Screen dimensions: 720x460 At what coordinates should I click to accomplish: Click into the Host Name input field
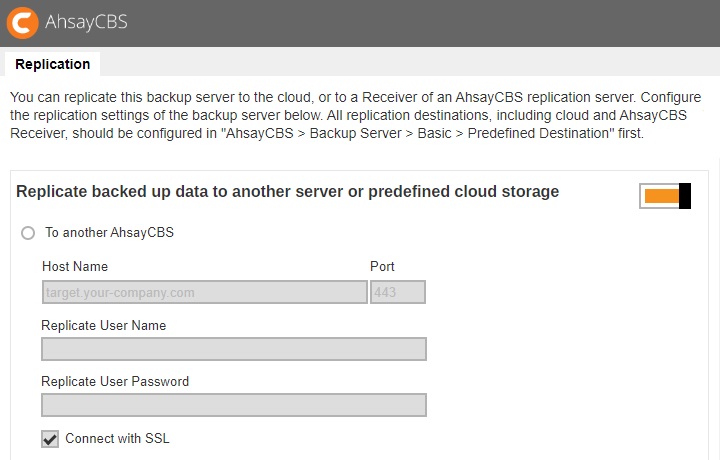(x=204, y=292)
